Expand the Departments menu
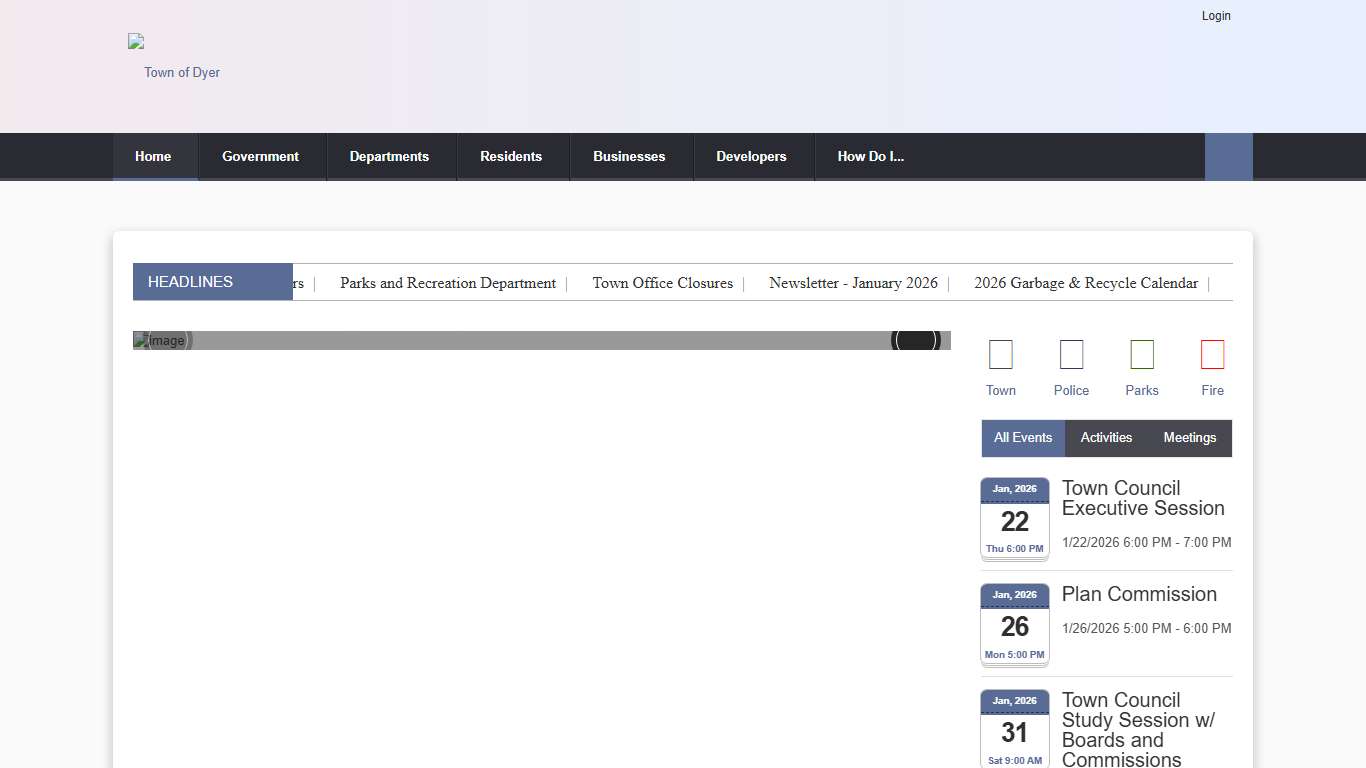The width and height of the screenshot is (1366, 768). point(389,157)
